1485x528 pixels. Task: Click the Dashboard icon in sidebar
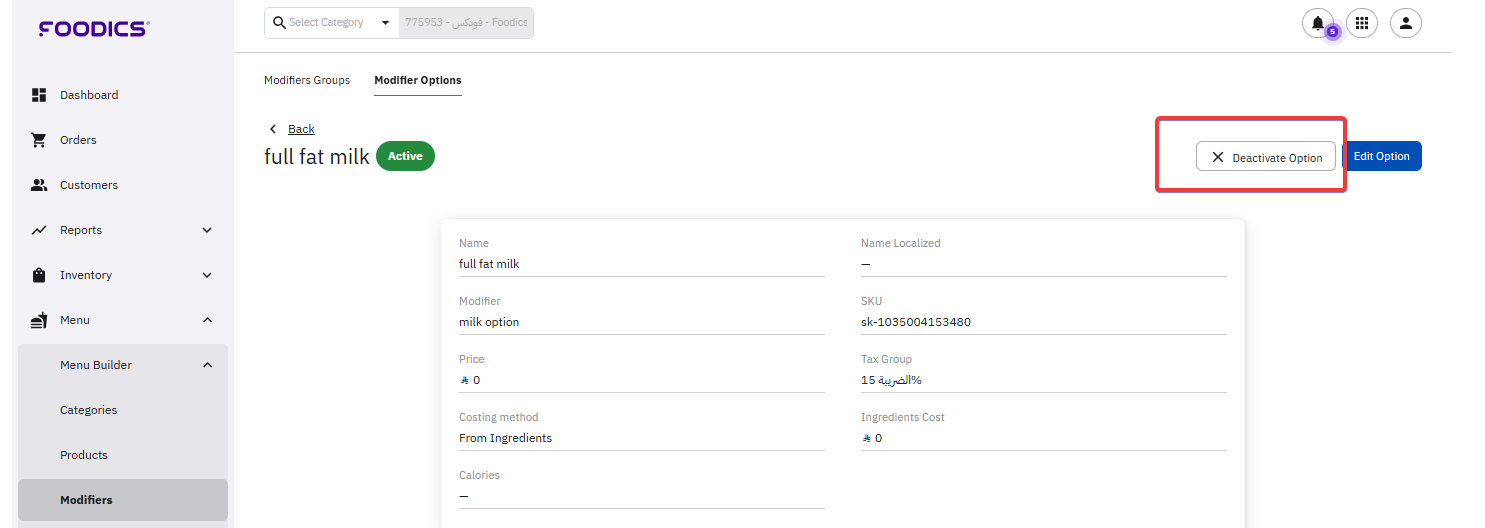click(39, 95)
